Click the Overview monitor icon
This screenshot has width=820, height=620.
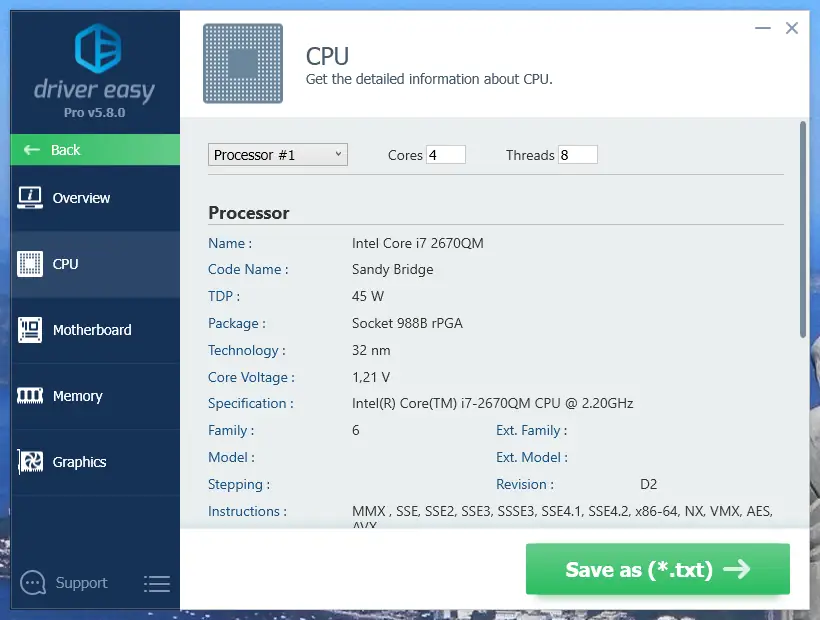coord(30,197)
